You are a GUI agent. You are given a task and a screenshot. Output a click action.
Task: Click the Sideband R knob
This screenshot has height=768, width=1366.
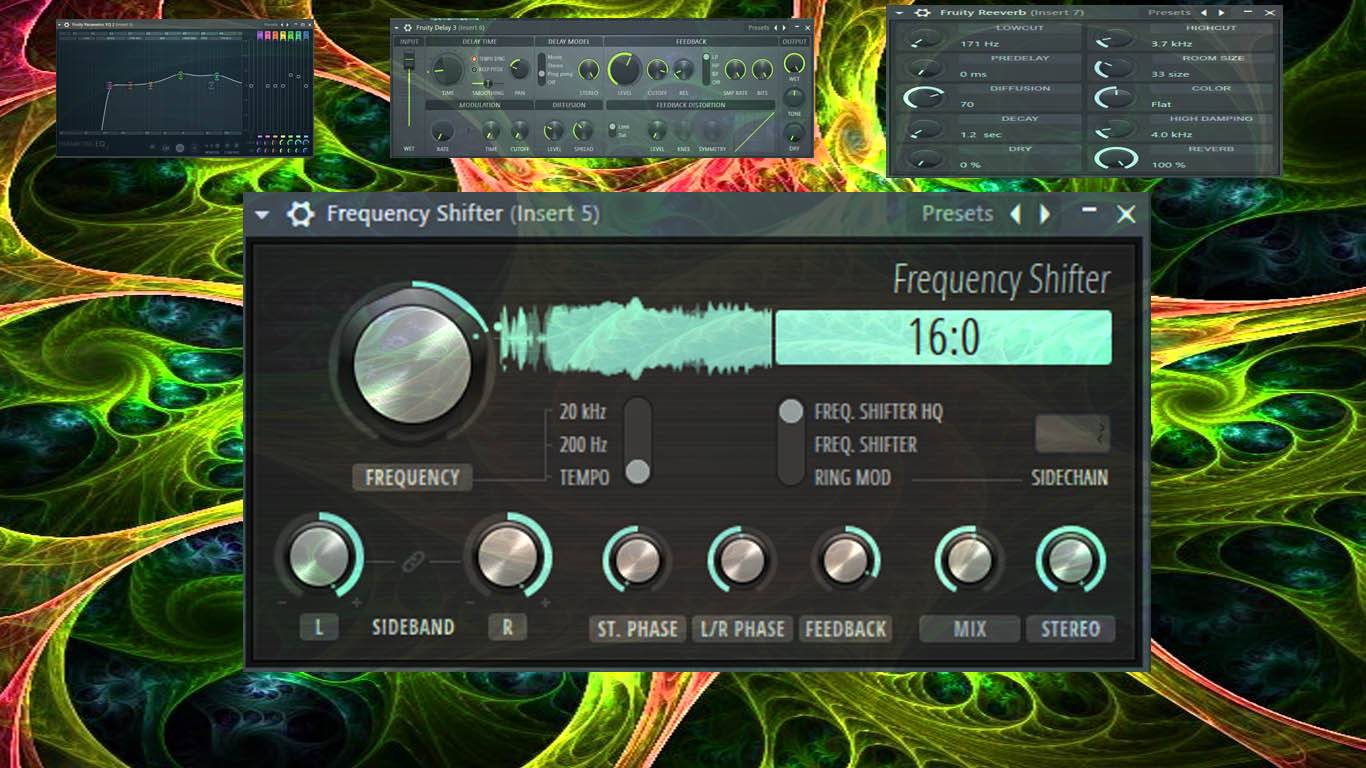tap(508, 558)
